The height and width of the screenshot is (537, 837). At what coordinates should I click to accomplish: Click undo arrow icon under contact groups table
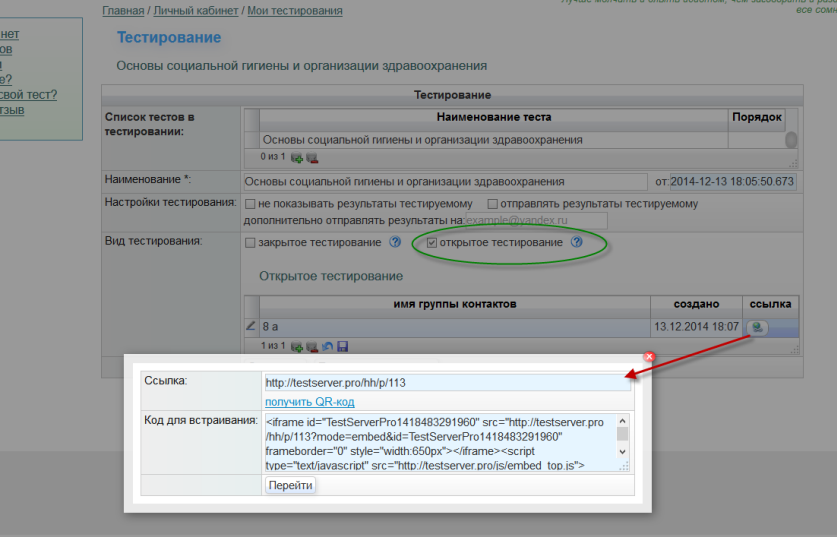328,347
